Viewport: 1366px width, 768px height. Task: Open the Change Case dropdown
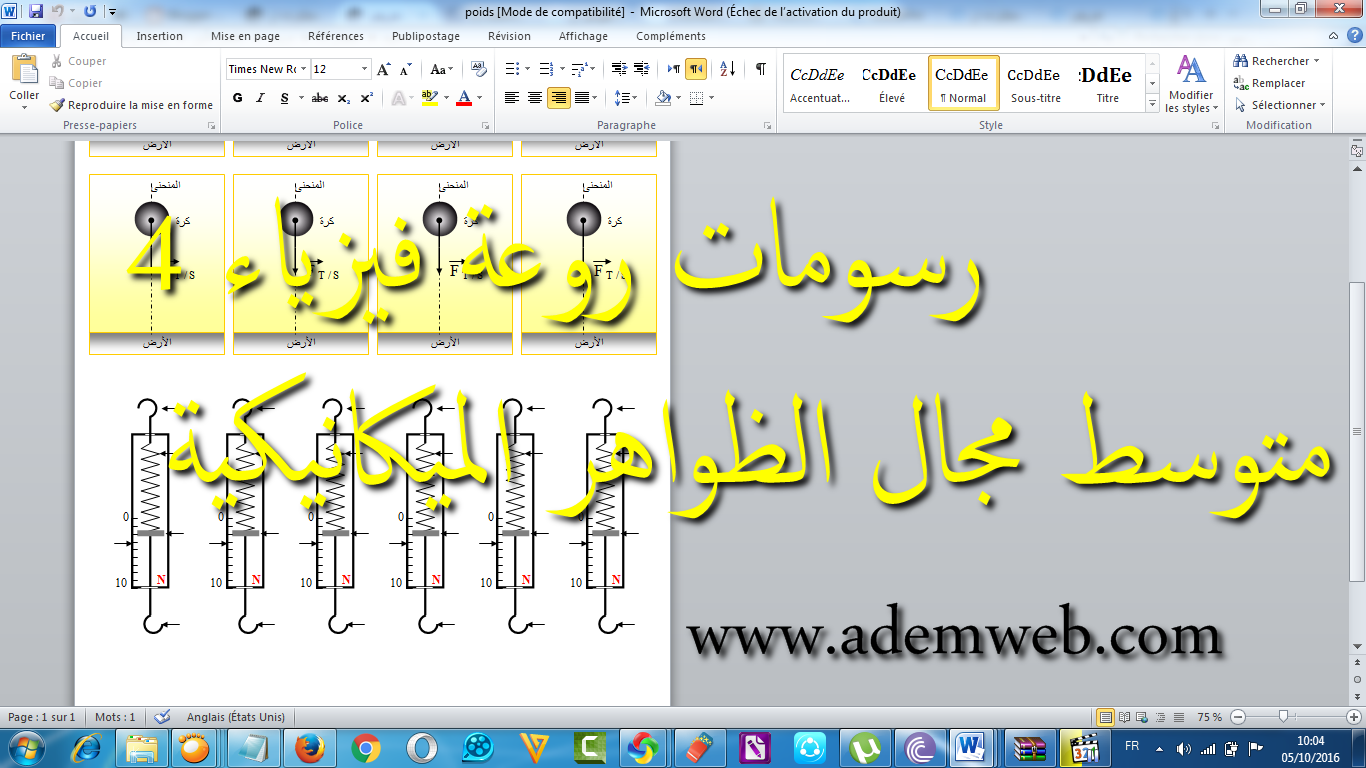coord(441,69)
